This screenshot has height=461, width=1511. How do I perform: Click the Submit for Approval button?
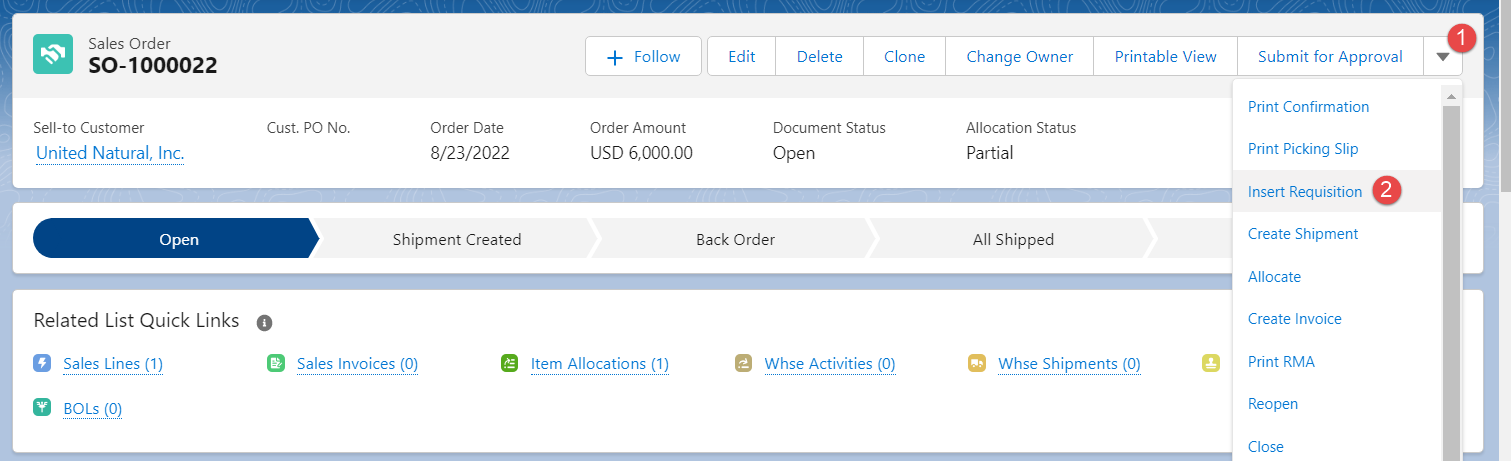click(x=1330, y=57)
